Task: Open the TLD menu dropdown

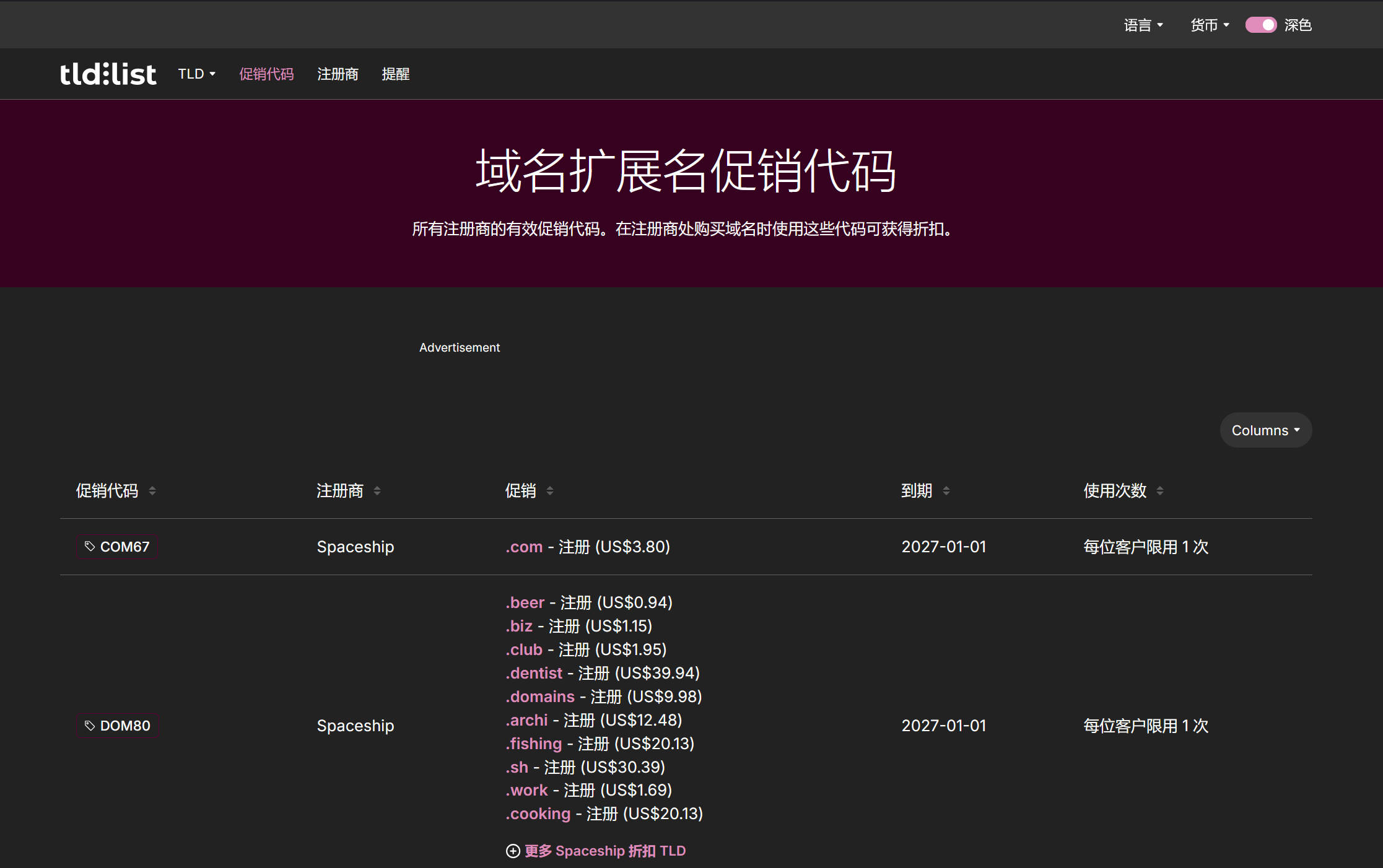Action: tap(197, 74)
